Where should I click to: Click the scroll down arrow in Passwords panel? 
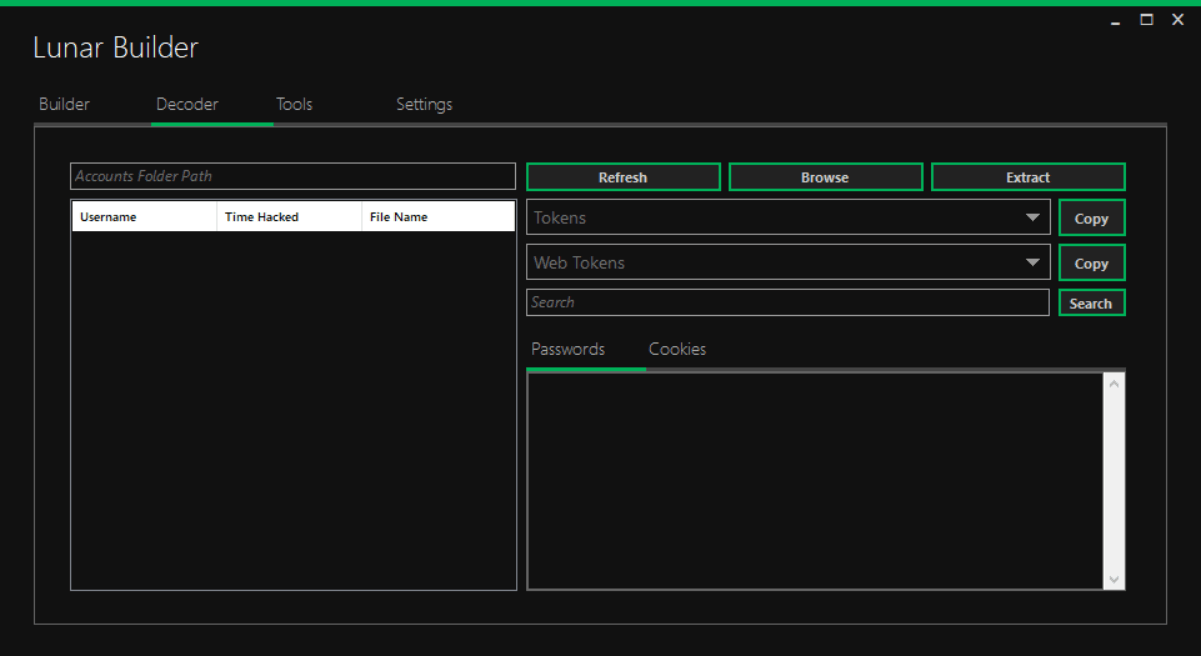click(x=1114, y=580)
